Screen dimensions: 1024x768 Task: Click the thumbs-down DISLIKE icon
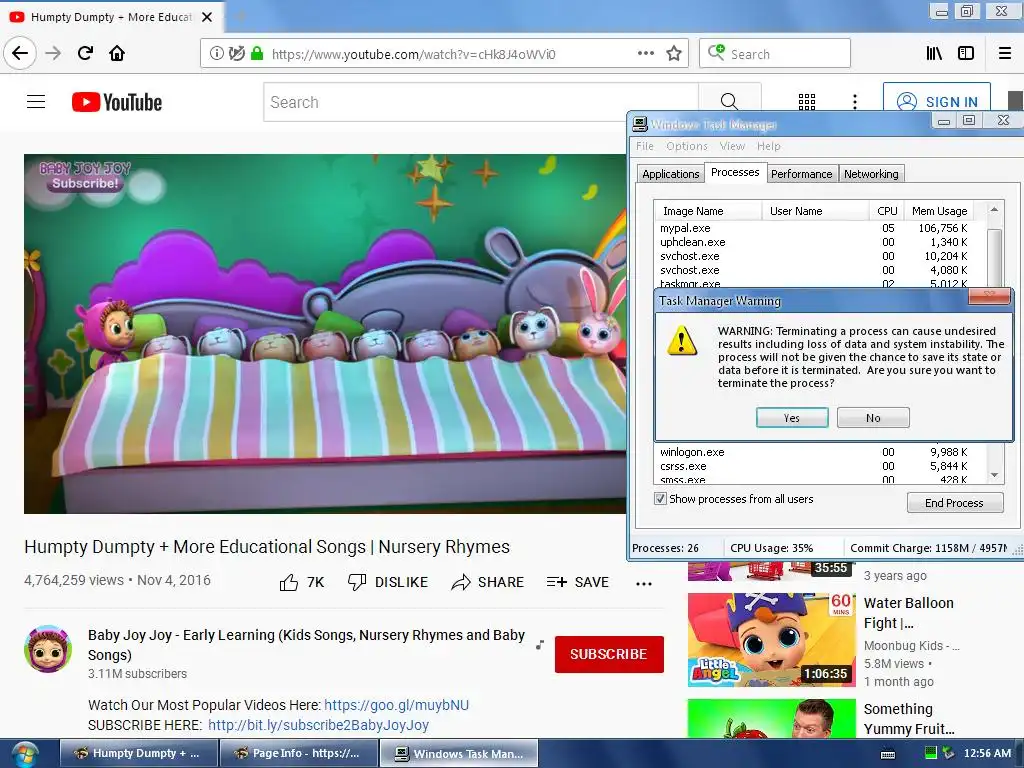click(357, 582)
